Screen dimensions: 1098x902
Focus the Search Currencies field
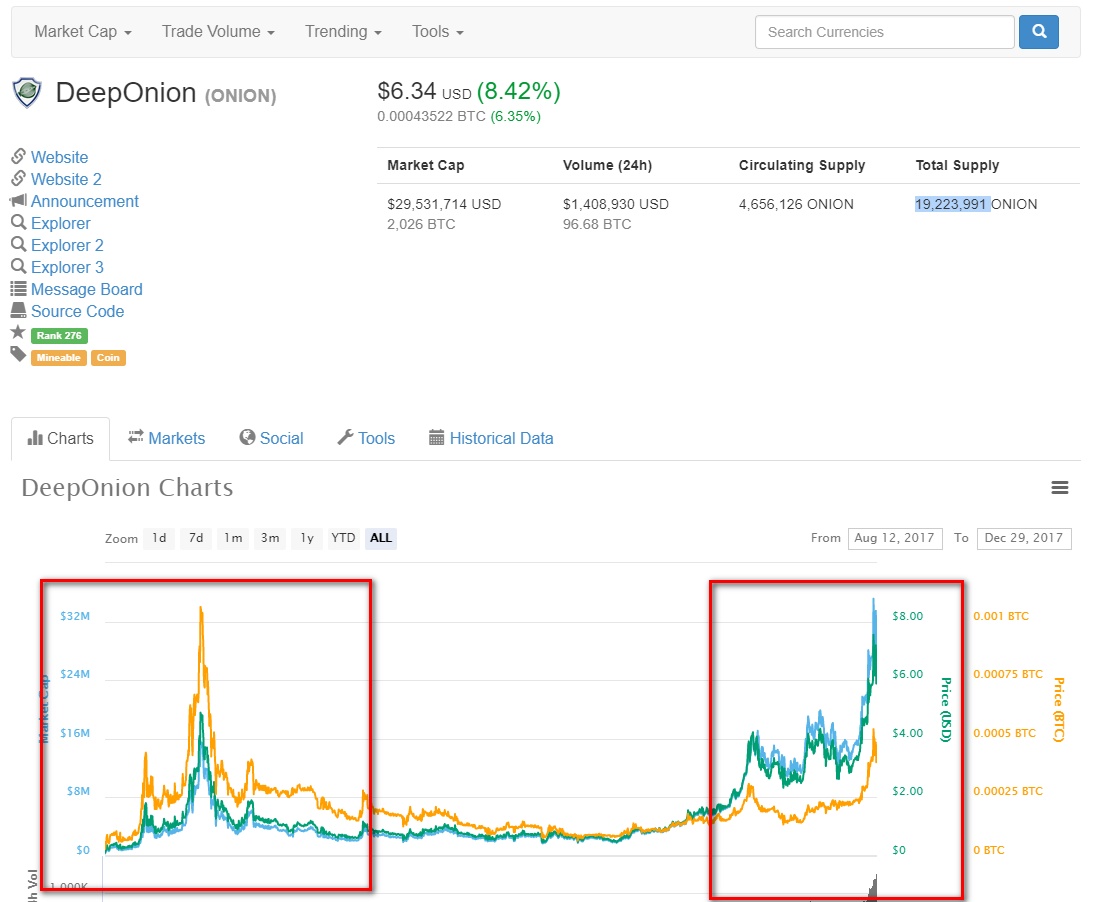[x=884, y=32]
